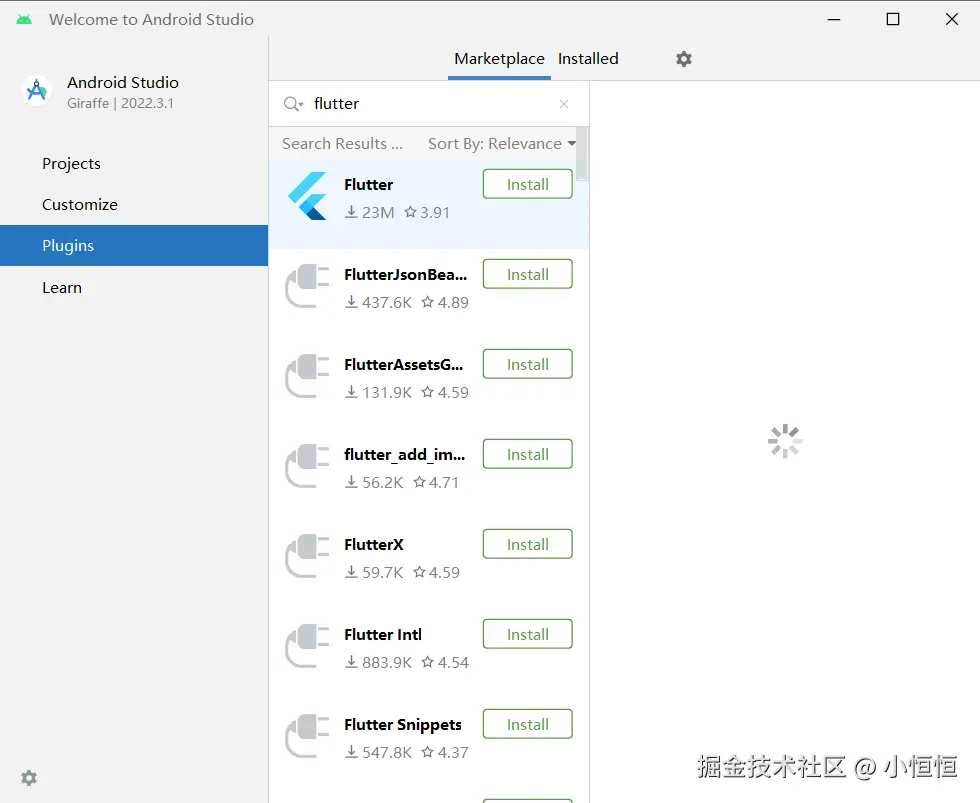Click the Flutter plugin logo icon
Viewport: 980px width, 803px height.
tap(307, 196)
